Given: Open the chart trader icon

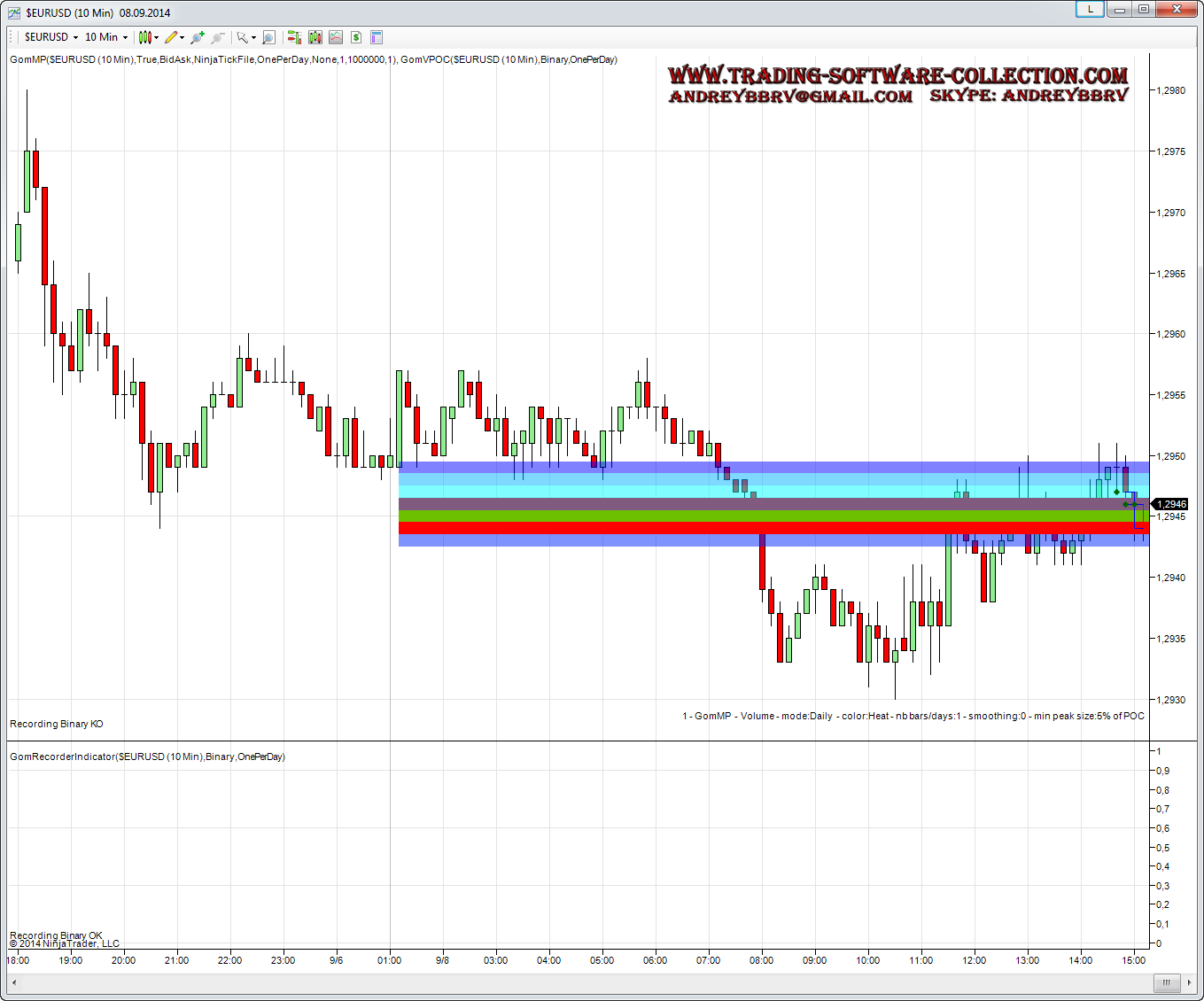Looking at the screenshot, I should tap(294, 37).
